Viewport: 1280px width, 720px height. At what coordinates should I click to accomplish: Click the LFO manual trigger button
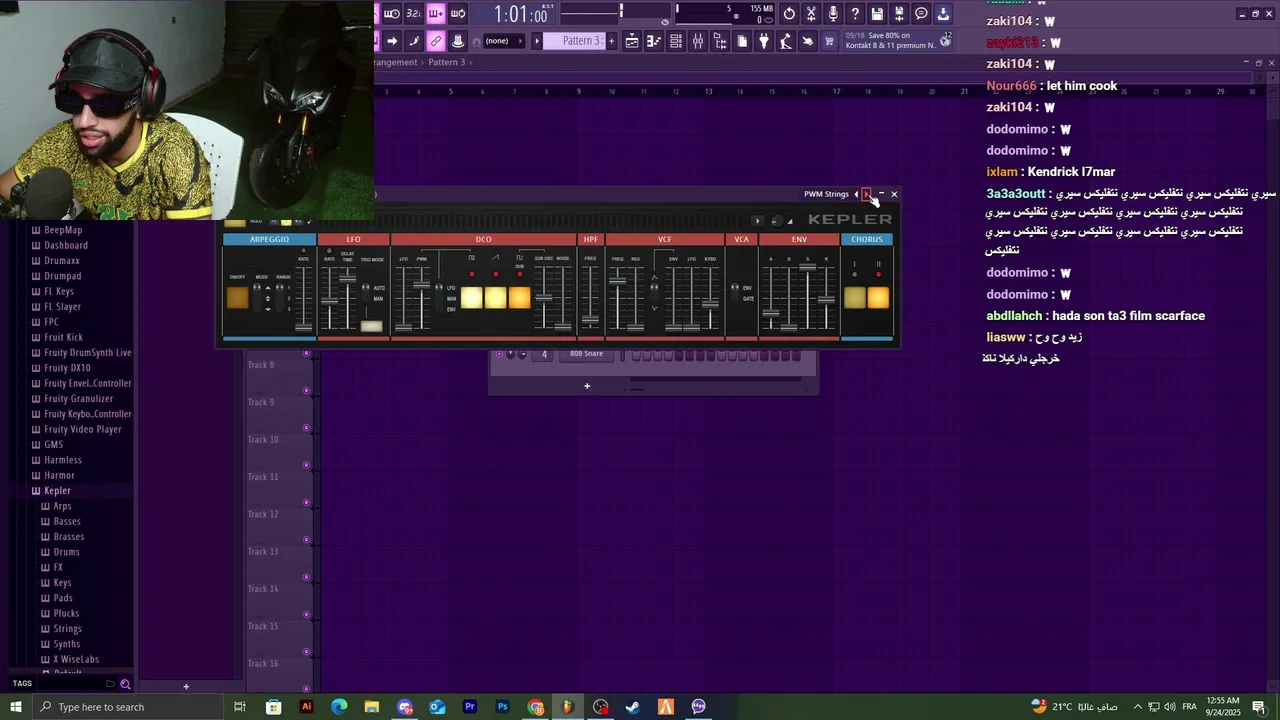pyautogui.click(x=371, y=326)
